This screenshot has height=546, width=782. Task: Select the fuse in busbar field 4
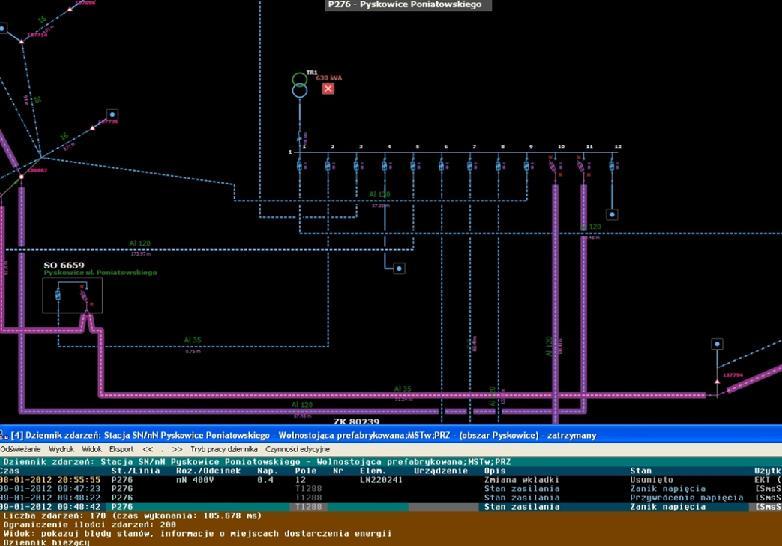point(385,164)
